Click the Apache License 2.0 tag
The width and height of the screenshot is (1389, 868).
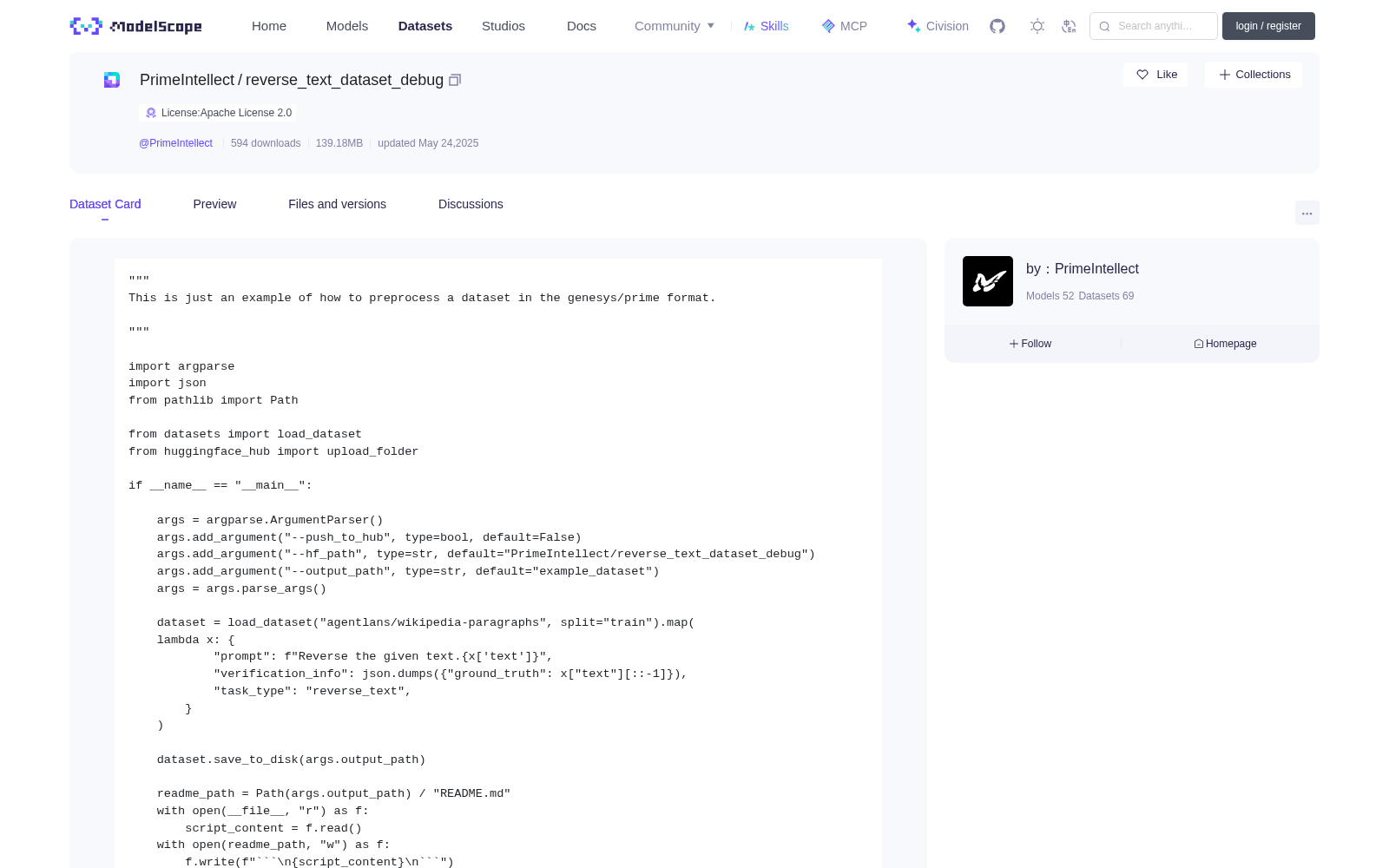[218, 113]
